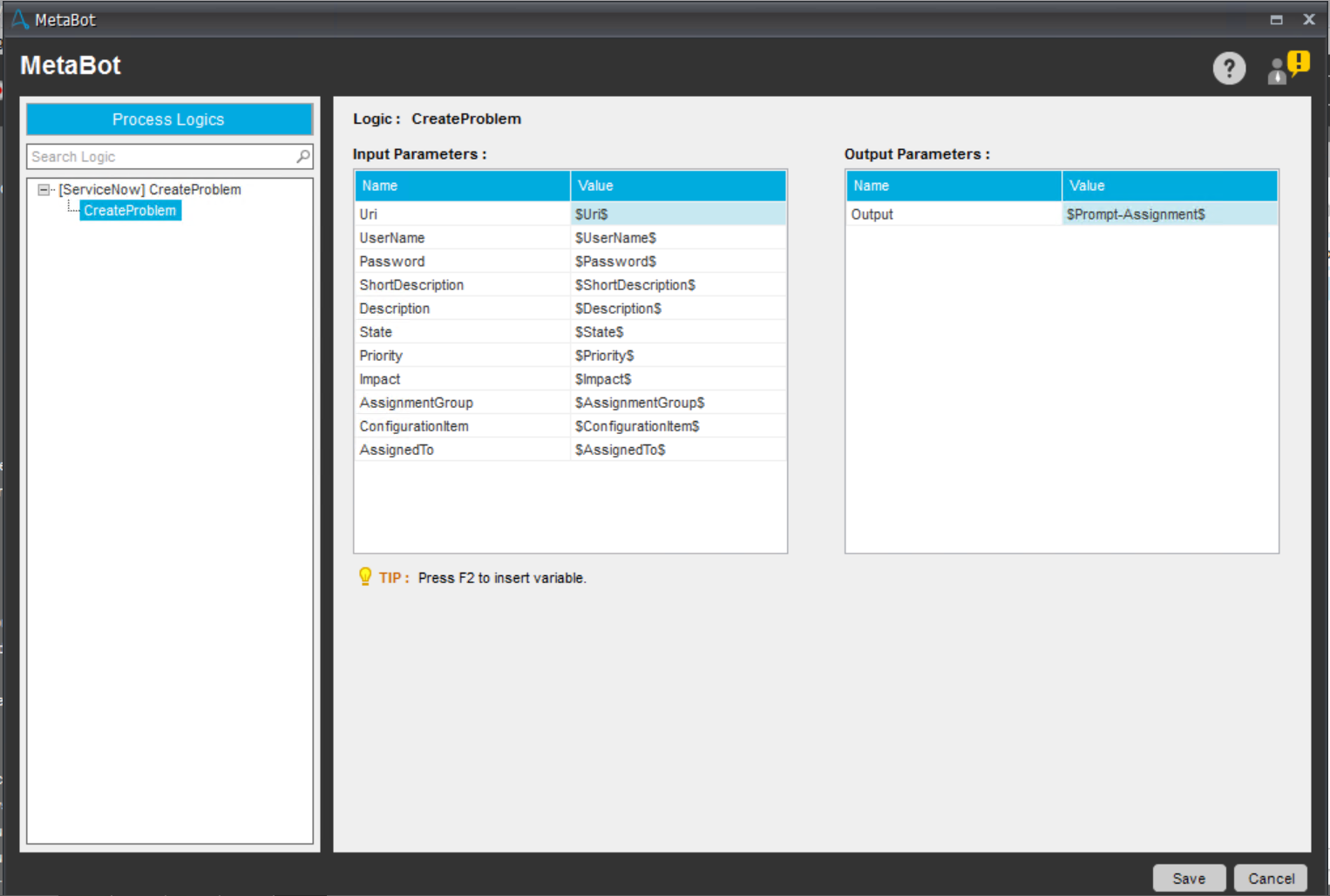The image size is (1330, 896).
Task: Open the help question mark icon
Action: pos(1229,68)
